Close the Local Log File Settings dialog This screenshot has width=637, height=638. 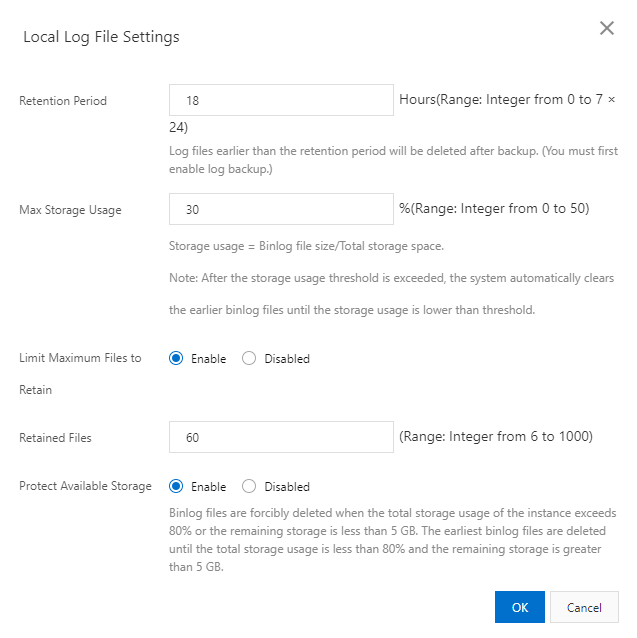click(606, 28)
